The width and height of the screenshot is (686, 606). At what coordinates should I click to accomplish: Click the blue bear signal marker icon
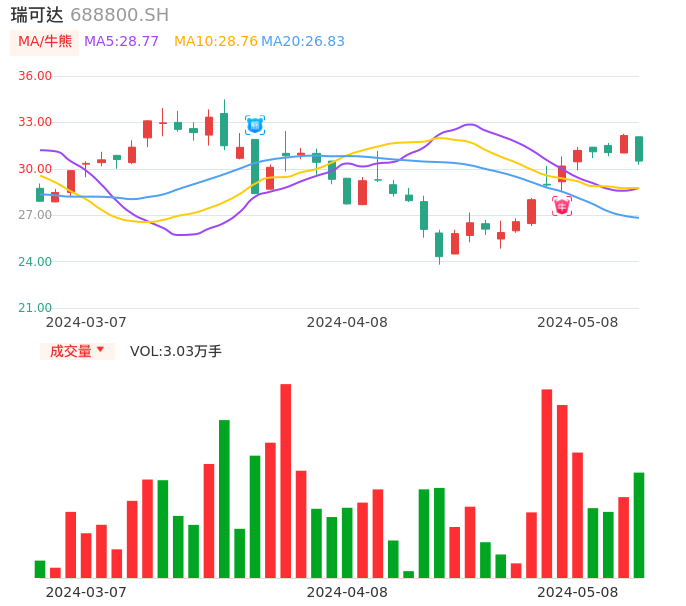[x=255, y=125]
